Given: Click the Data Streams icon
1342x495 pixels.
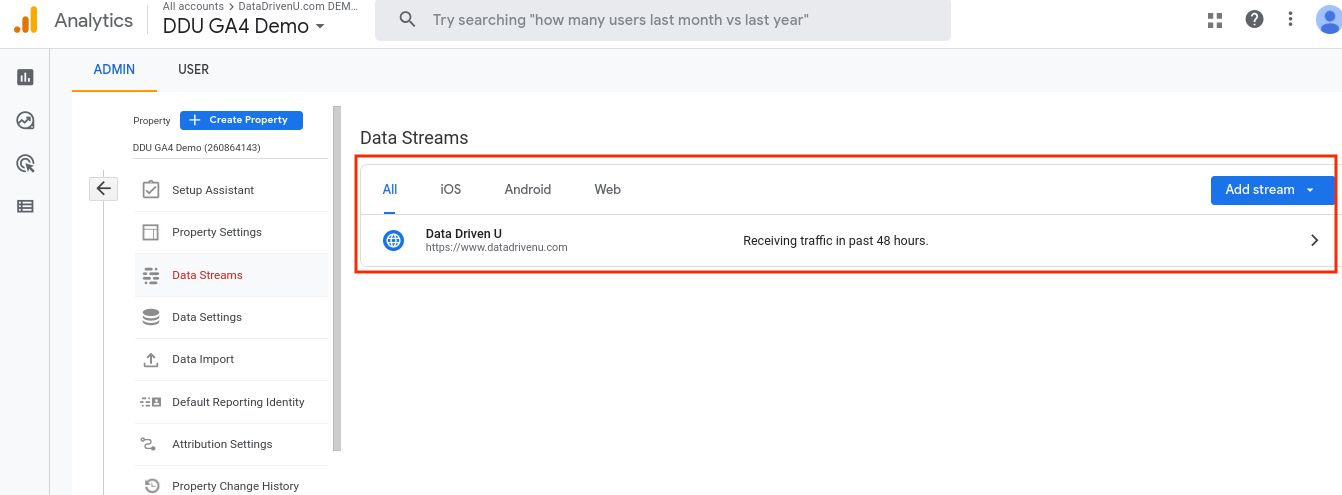Looking at the screenshot, I should tap(151, 275).
